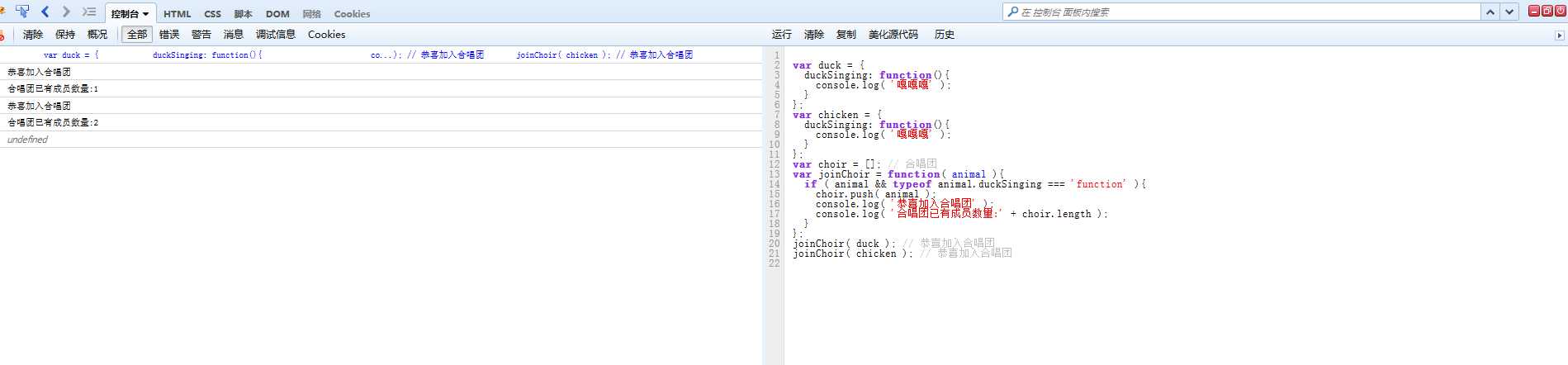Filter console by Cookies
1568x365 pixels.
click(x=326, y=35)
